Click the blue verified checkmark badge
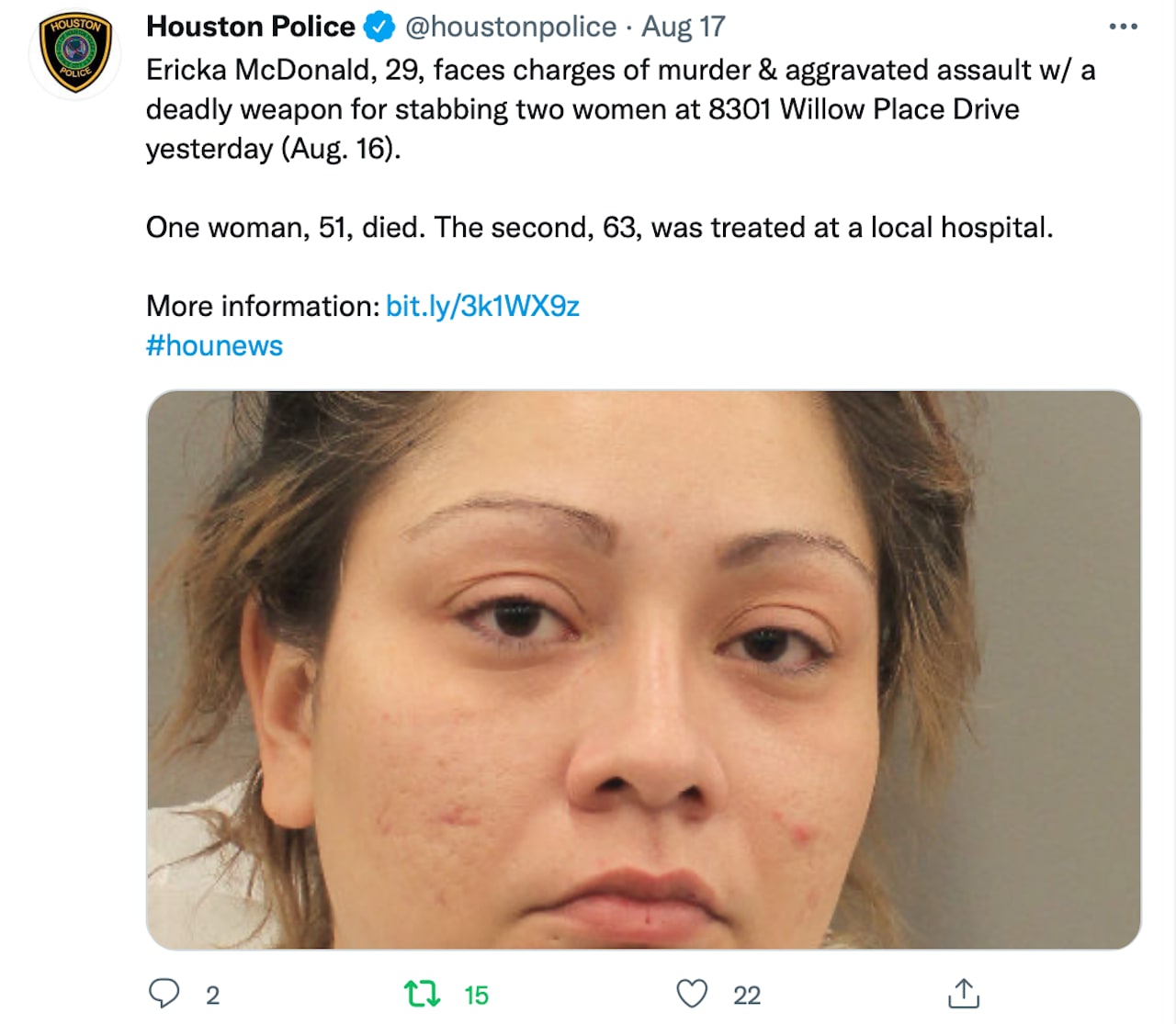The image size is (1176, 1024). tap(379, 27)
